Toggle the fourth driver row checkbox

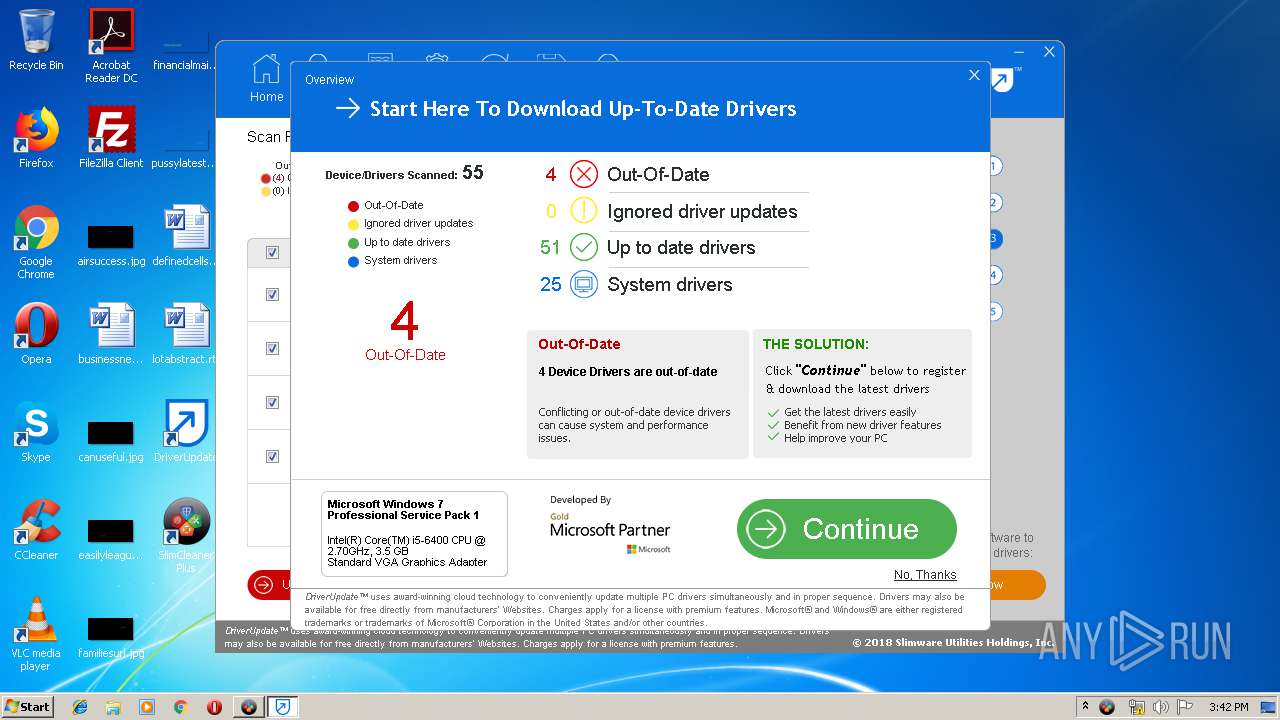272,456
